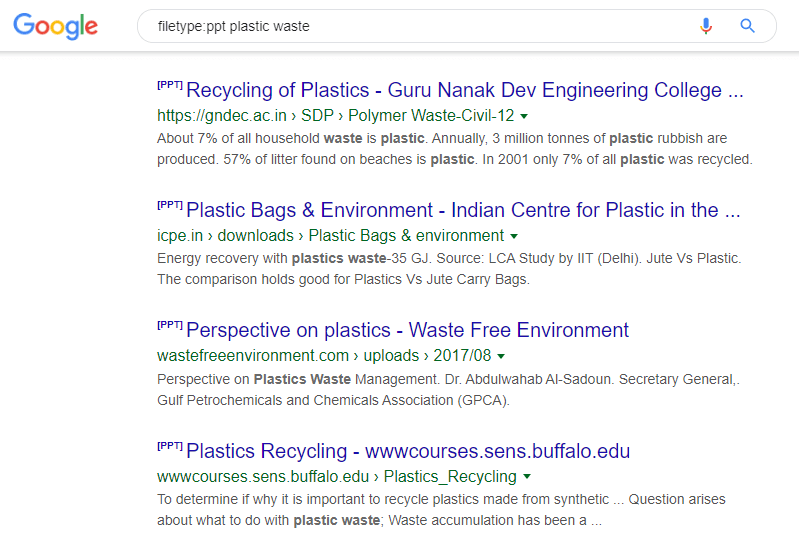Expand dropdown arrow after Polymer Waste-Civil-12
This screenshot has height=536, width=799.
coord(524,116)
